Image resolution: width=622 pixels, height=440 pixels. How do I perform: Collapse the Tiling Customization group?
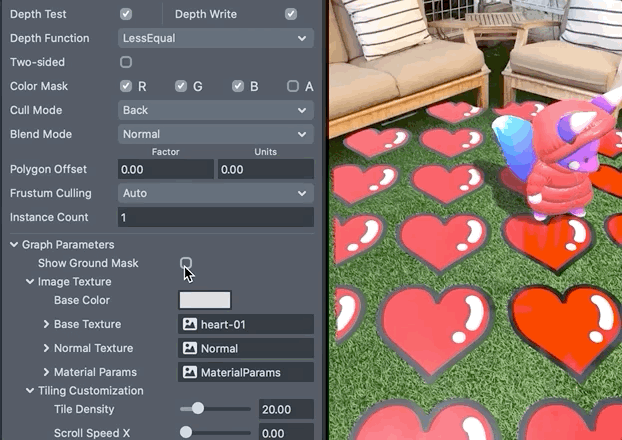[x=30, y=391]
